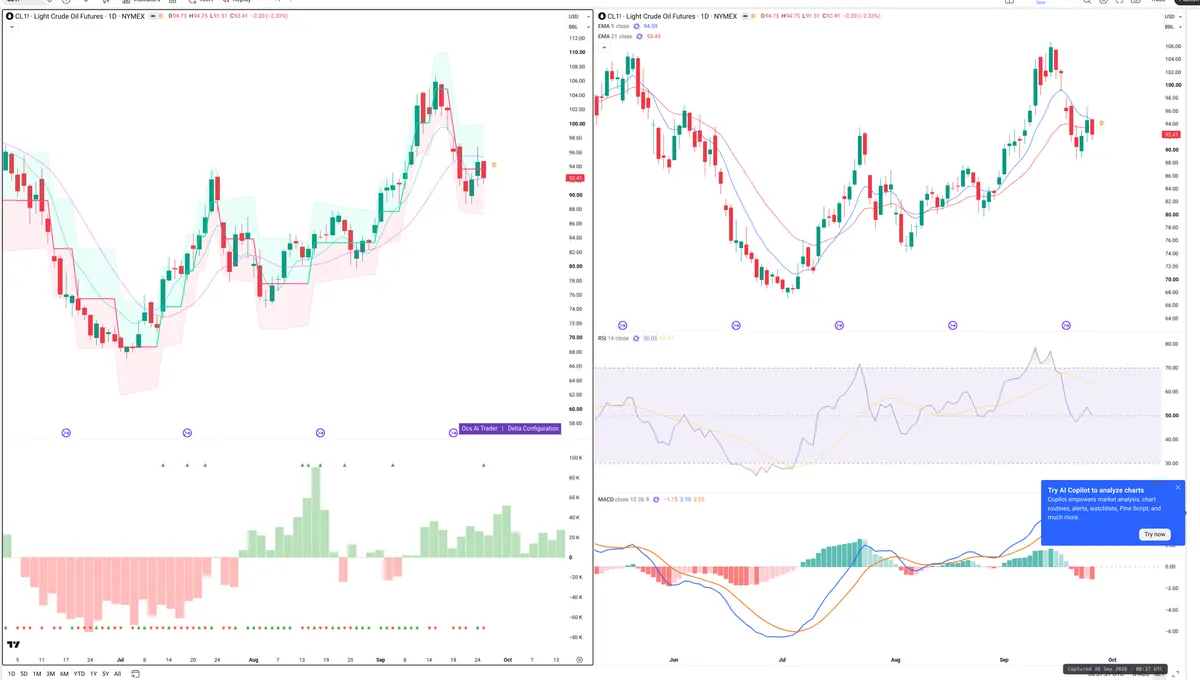Collapse the left chart's indicator legend chevron
Viewport: 1200px width, 680px height.
pos(10,27)
